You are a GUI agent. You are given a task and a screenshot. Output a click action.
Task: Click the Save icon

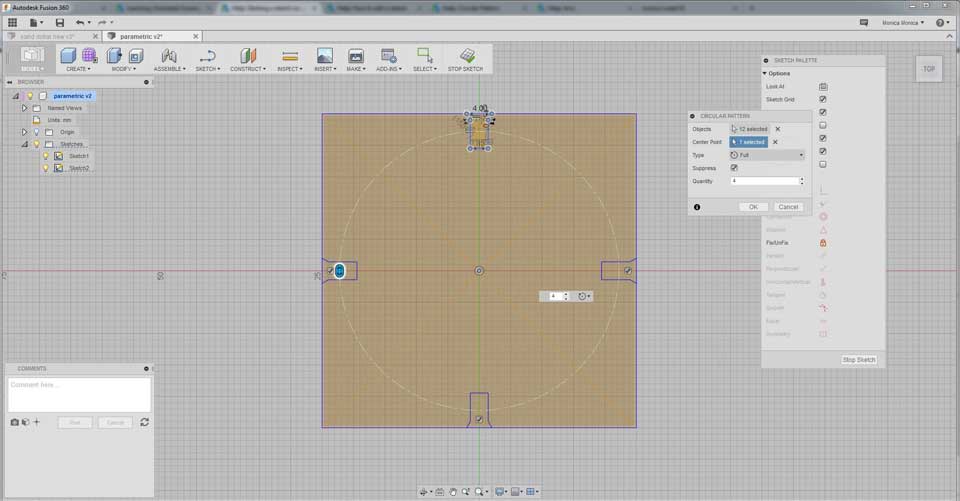59,23
